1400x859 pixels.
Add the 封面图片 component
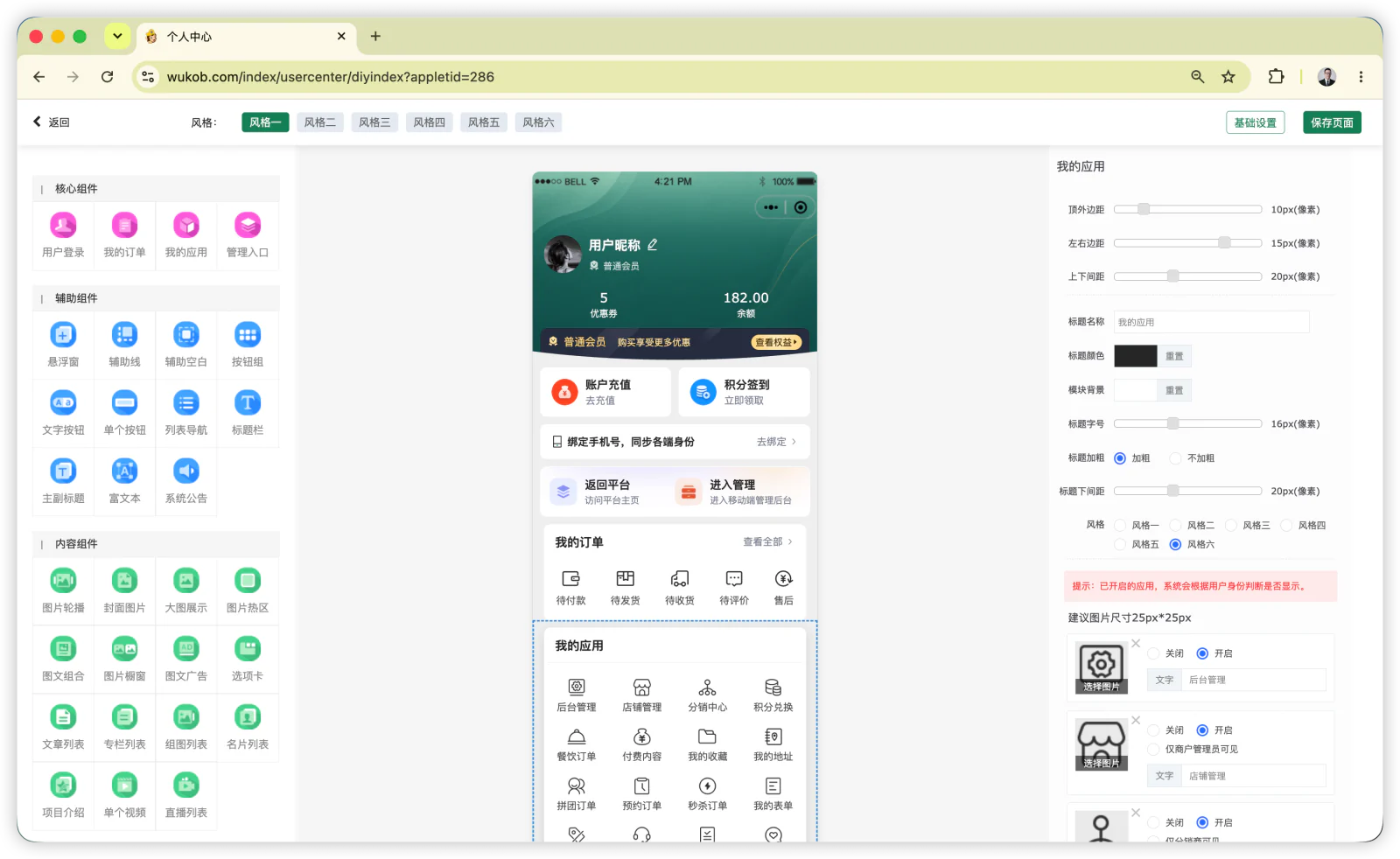click(124, 590)
